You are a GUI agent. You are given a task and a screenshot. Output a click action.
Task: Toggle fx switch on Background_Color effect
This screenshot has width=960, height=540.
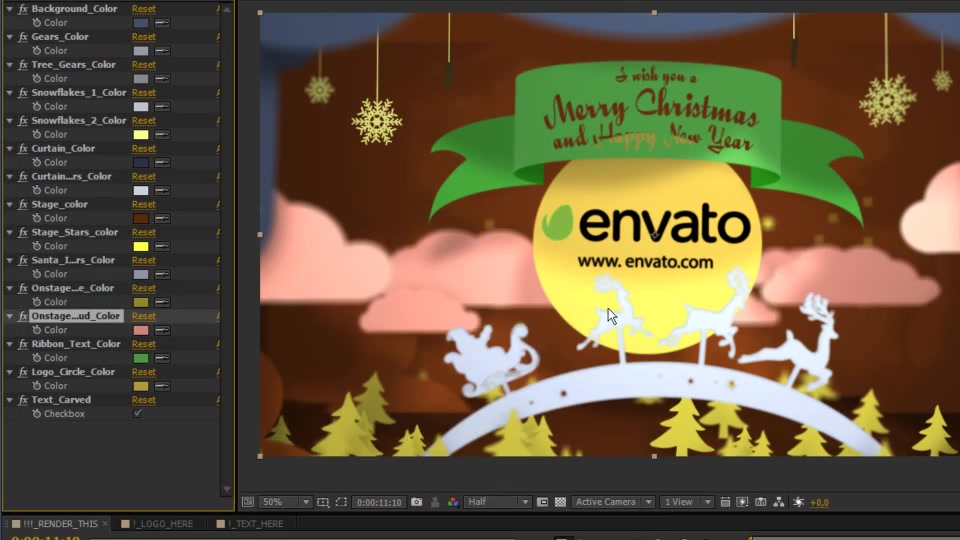coord(23,9)
